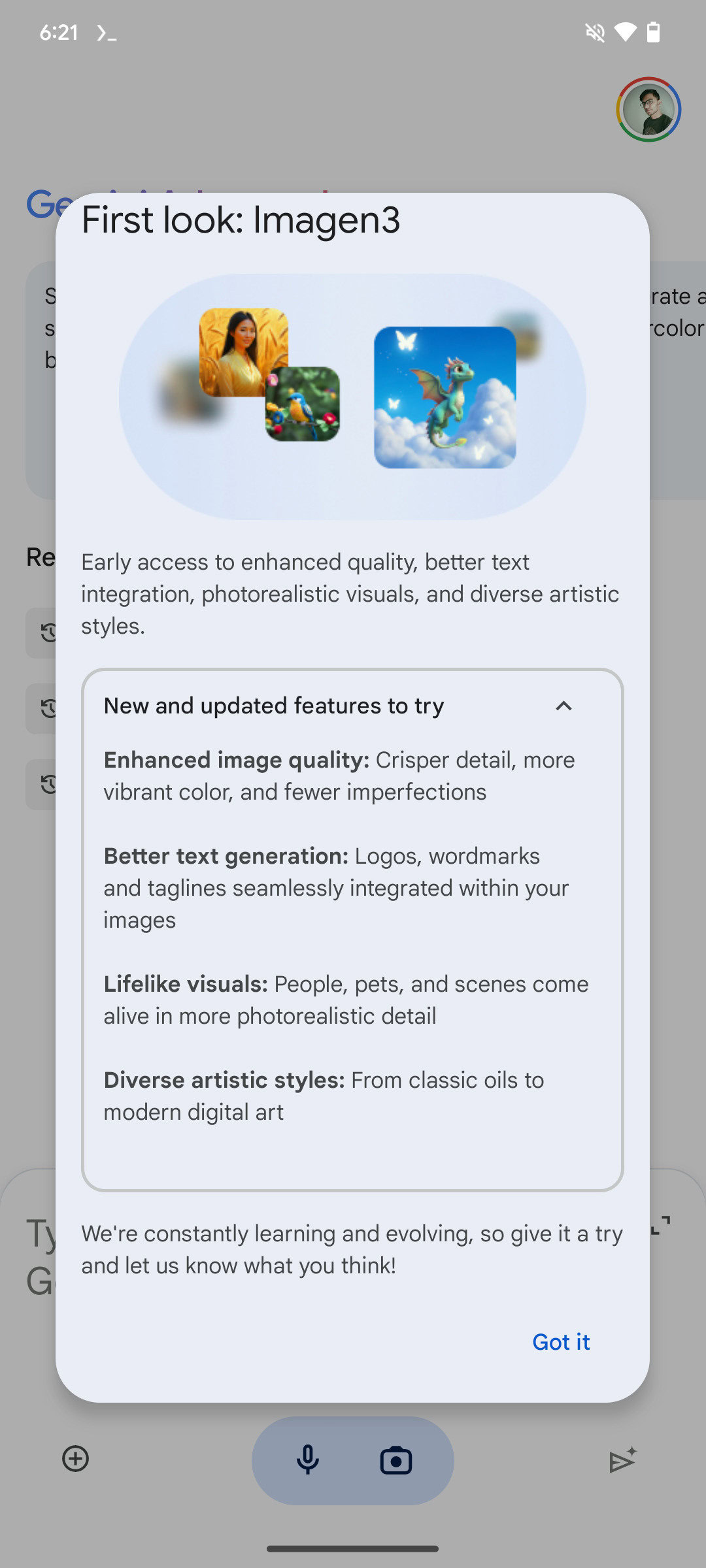Tap the terminal icon in status bar

107,33
